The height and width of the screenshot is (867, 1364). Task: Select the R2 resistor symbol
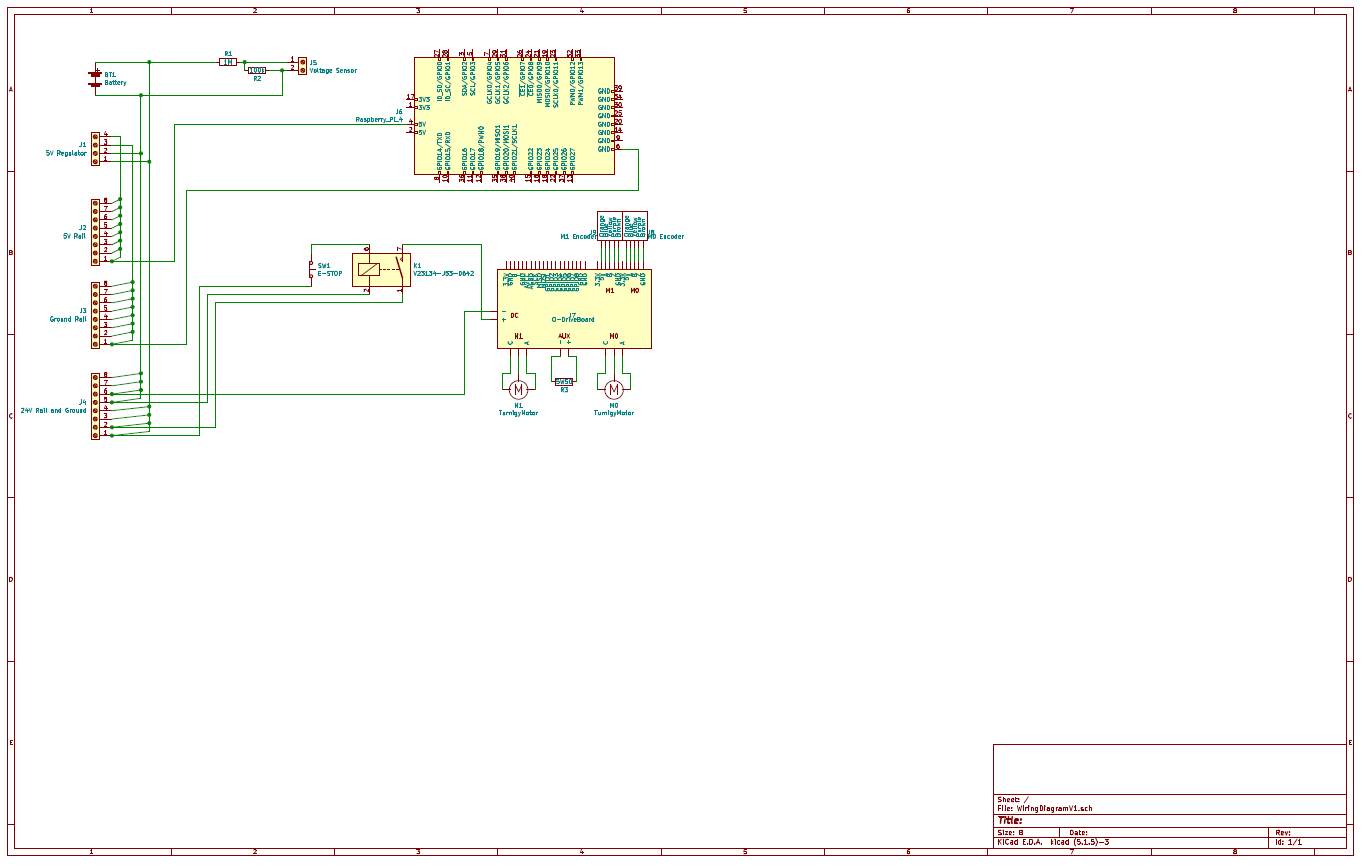click(x=257, y=70)
